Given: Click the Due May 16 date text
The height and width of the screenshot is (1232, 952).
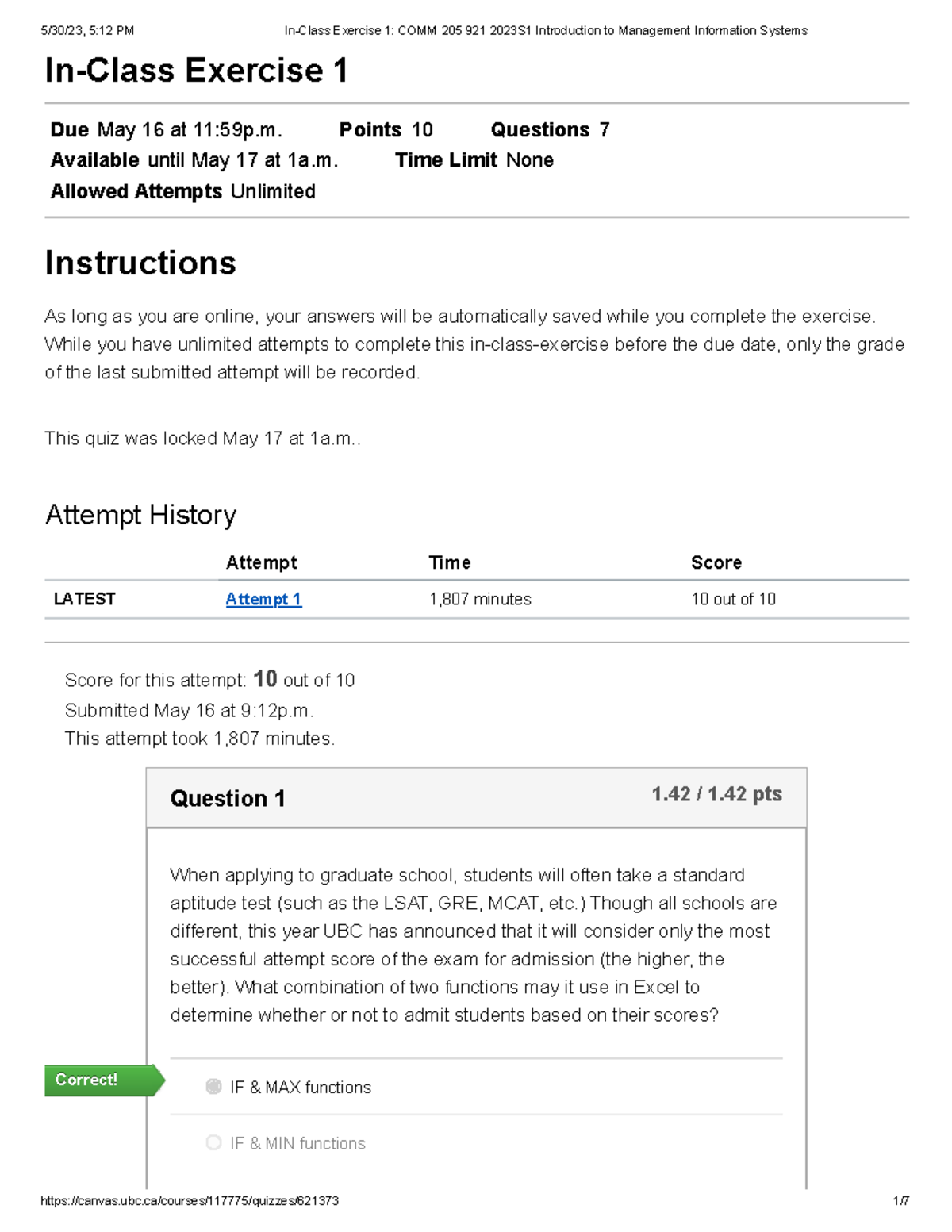Looking at the screenshot, I should (x=166, y=130).
